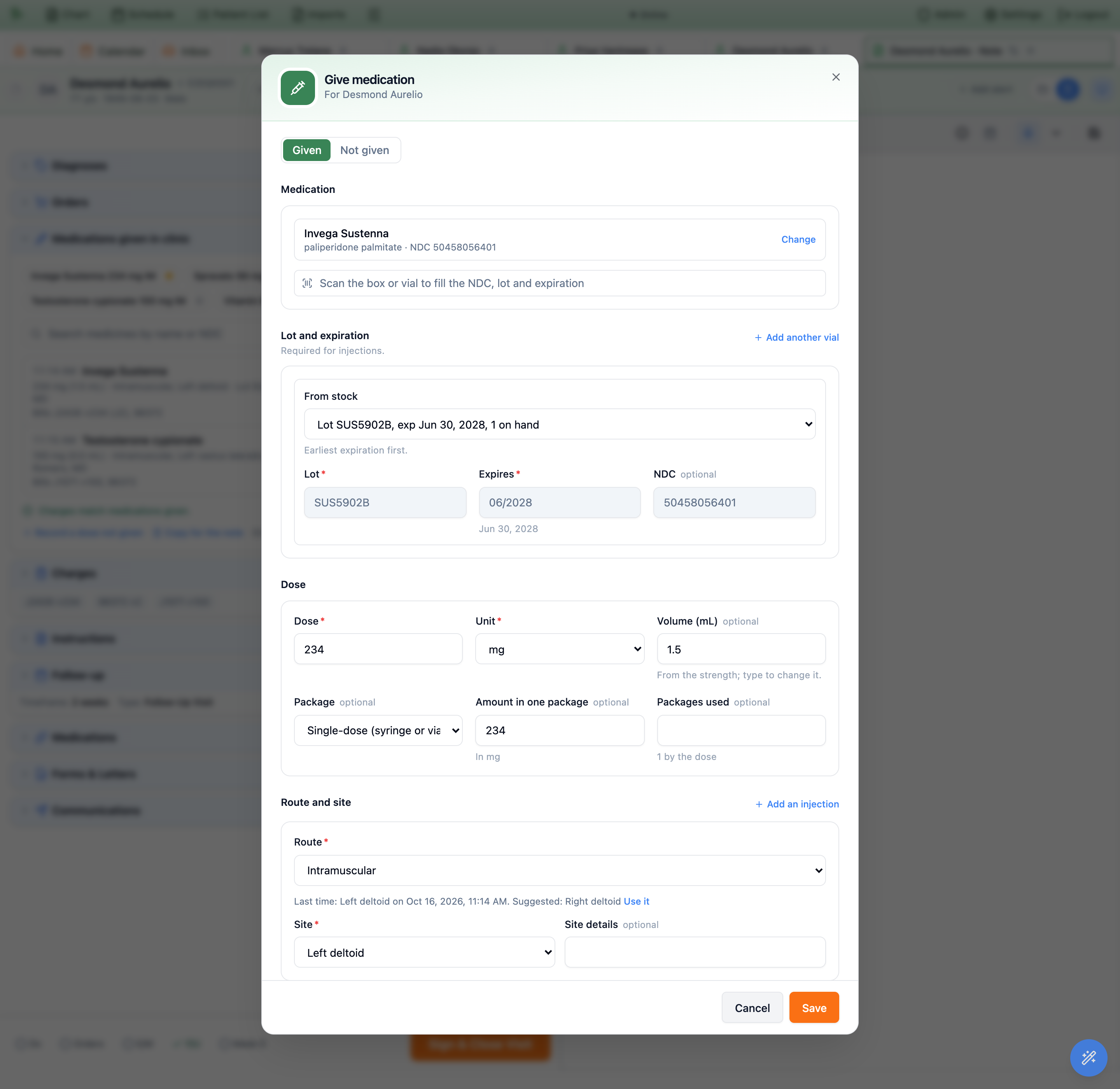
Task: Click 'Required for injections.' note
Action: coord(332,350)
